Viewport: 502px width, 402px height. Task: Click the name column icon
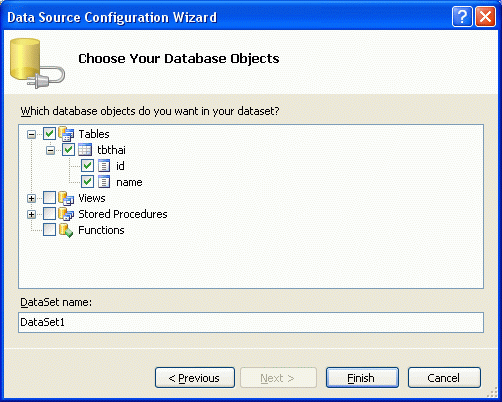(104, 182)
